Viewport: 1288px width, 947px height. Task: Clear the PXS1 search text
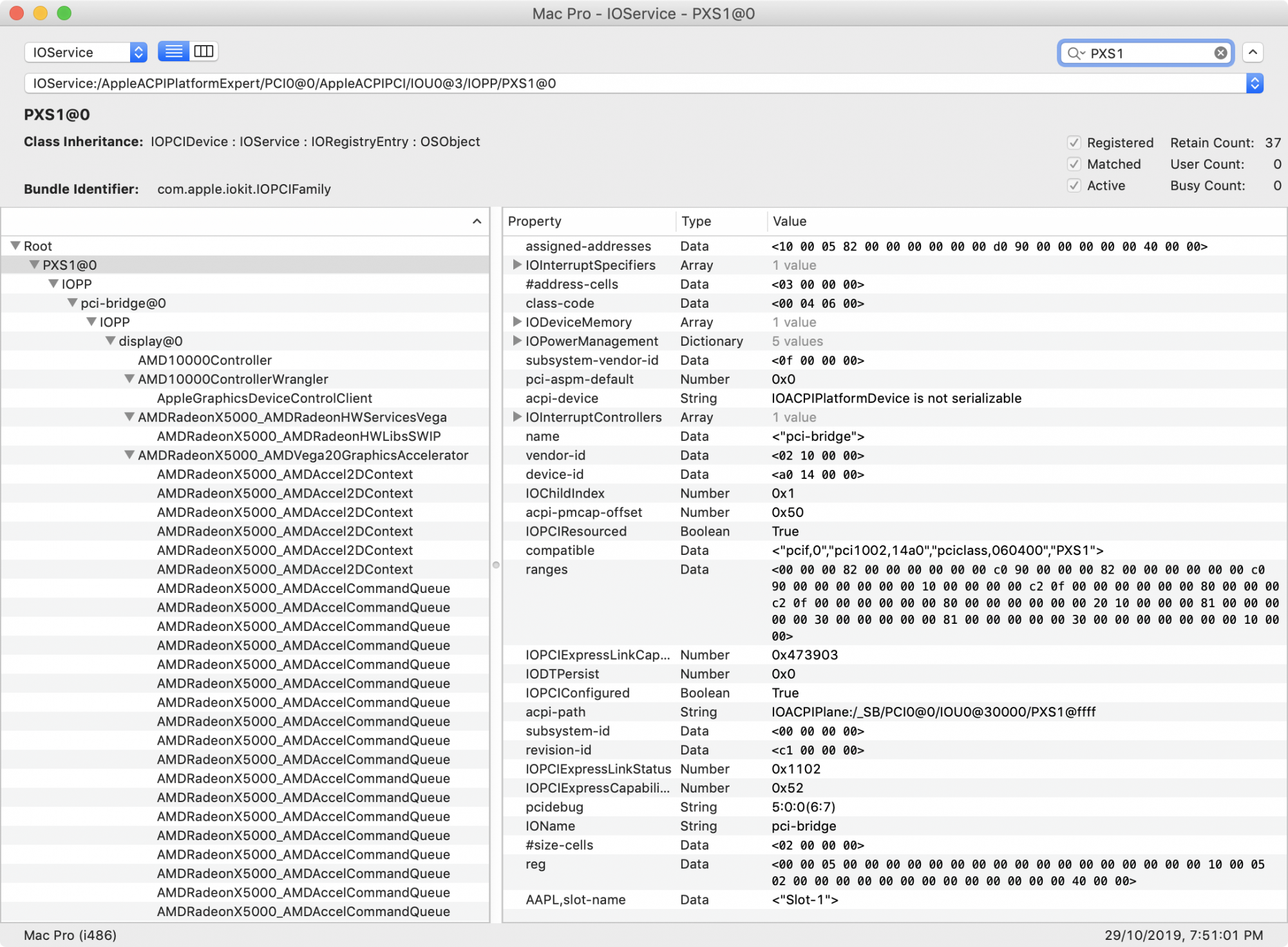point(1220,53)
